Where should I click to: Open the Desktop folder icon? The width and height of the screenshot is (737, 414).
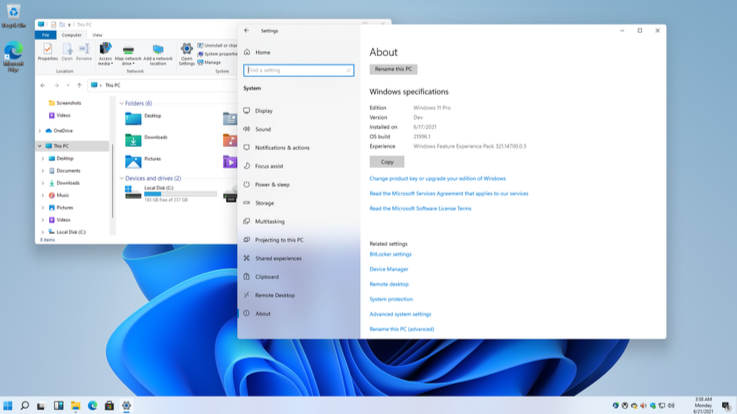(x=133, y=118)
